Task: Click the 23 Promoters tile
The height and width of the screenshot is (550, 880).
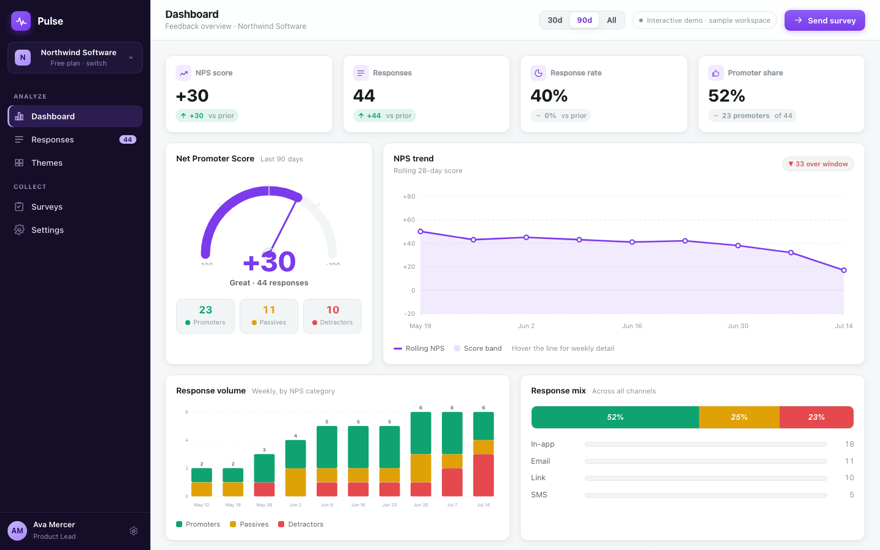Action: click(x=205, y=316)
